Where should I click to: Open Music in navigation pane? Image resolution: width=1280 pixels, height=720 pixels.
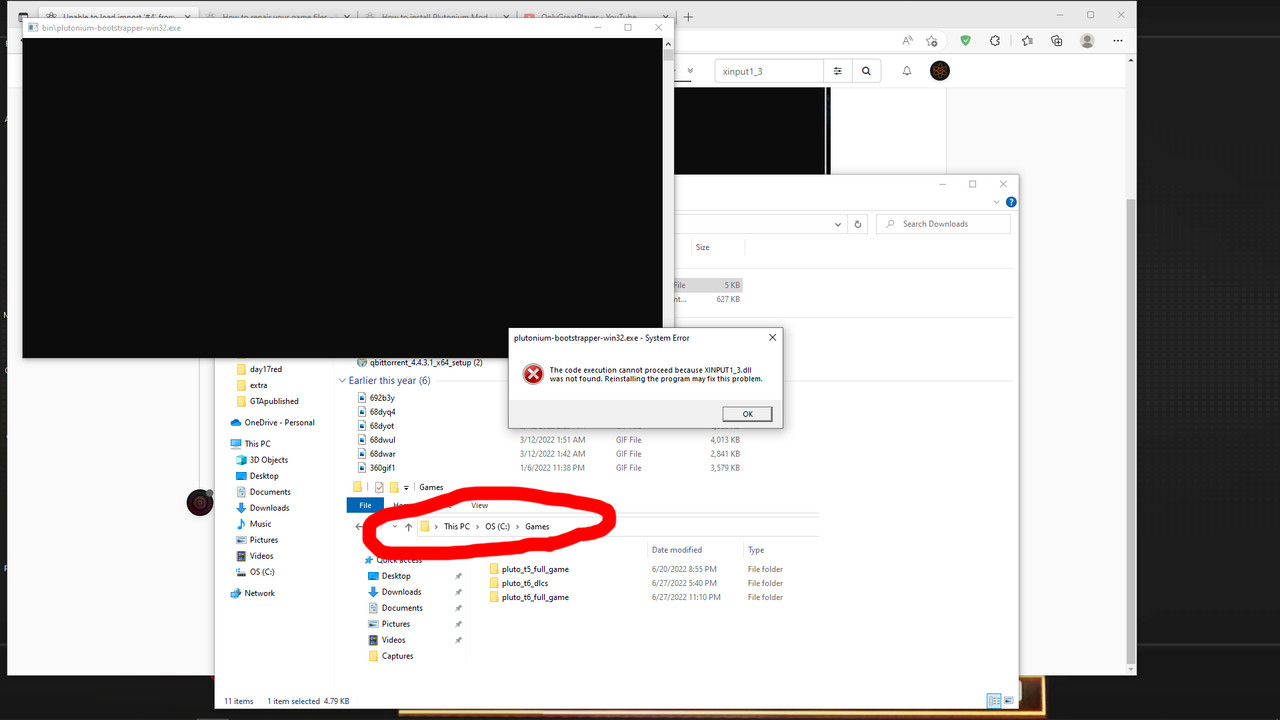254,524
